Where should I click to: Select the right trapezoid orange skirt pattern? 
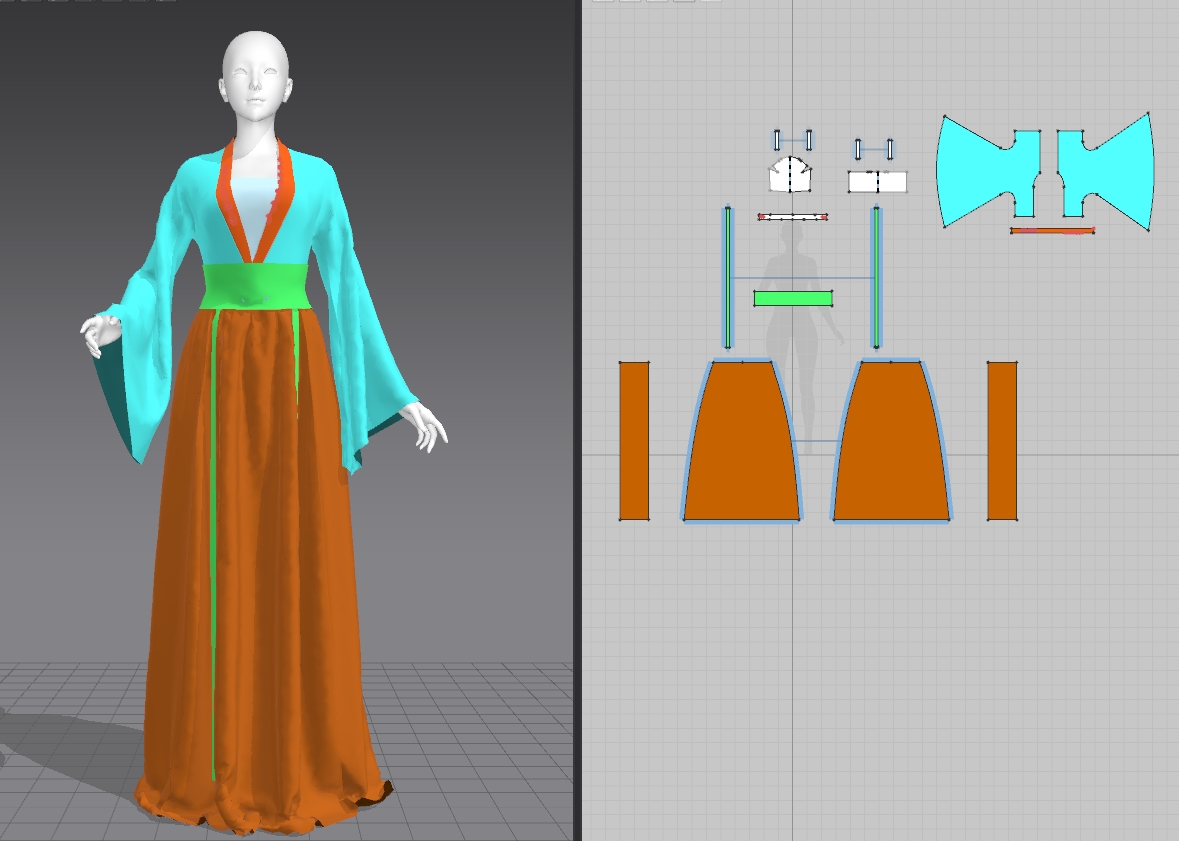[x=891, y=441]
